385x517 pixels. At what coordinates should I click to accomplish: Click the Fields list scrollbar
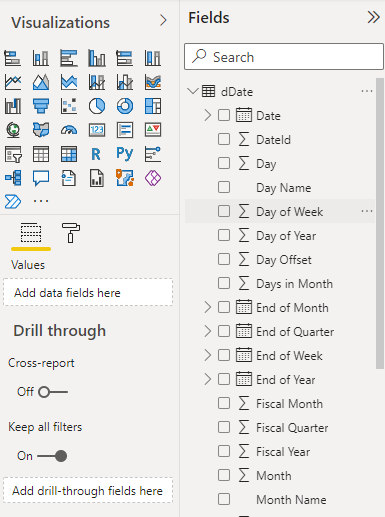[x=380, y=224]
